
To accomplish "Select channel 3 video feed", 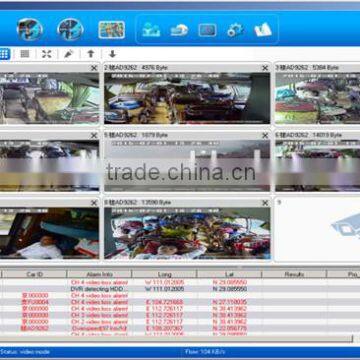I will point(318,98).
